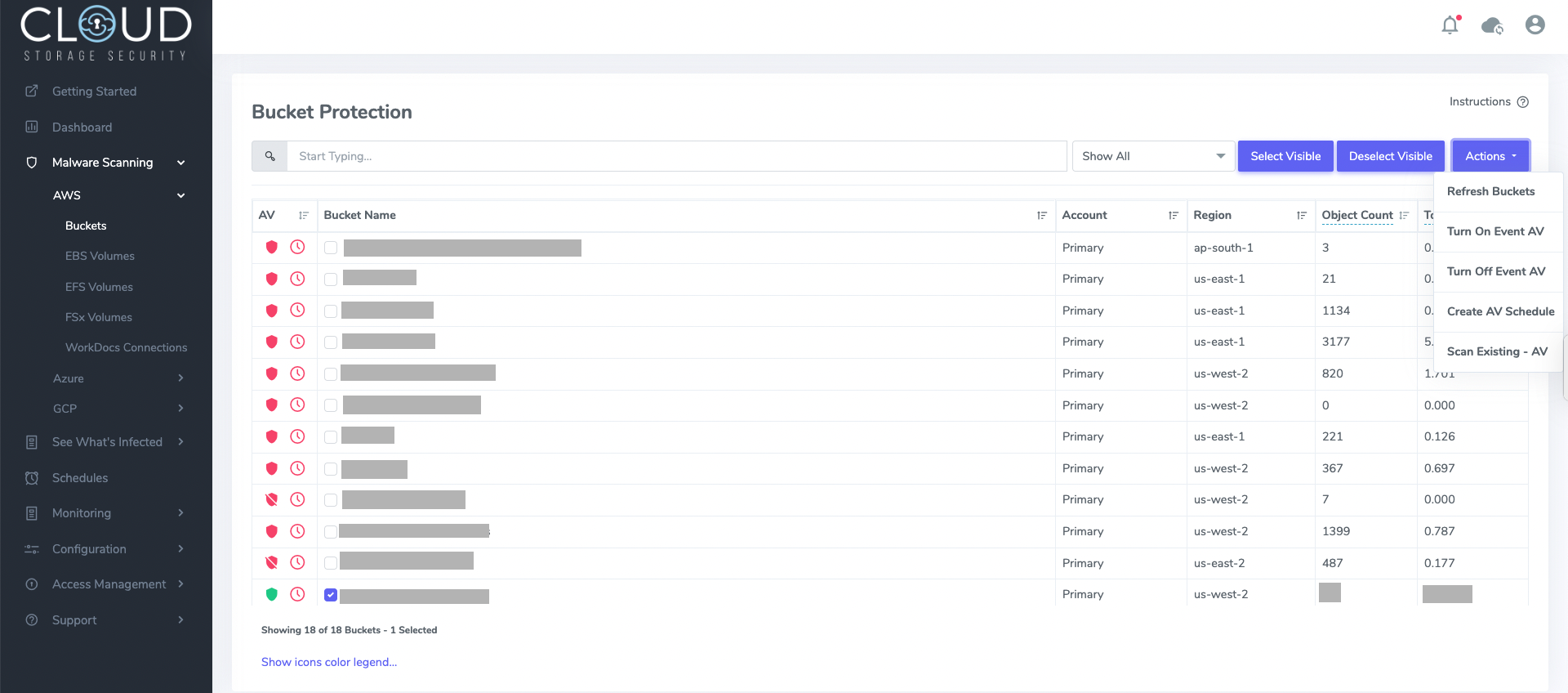Screen dimensions: 1568x693
Task: Tick the checkbox for the 1134-object bucket
Action: coord(331,311)
